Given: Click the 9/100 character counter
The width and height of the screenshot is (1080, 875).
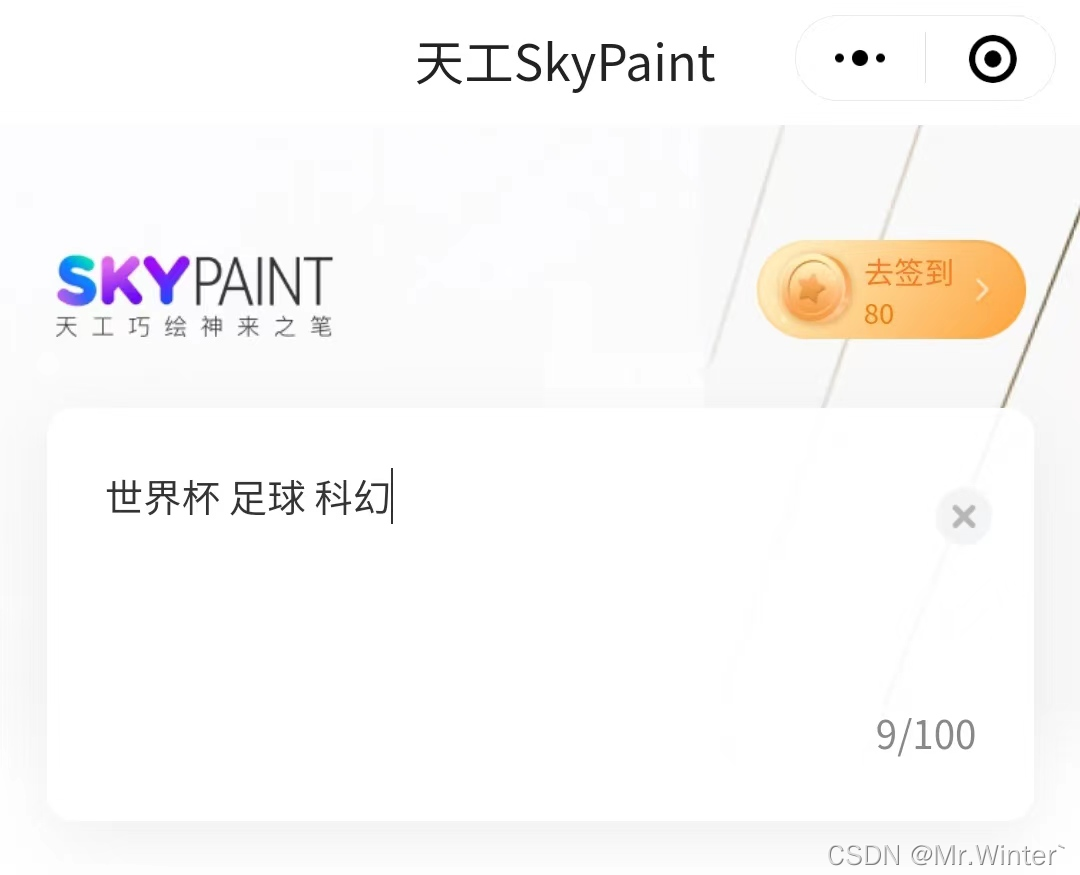Looking at the screenshot, I should click(x=924, y=733).
